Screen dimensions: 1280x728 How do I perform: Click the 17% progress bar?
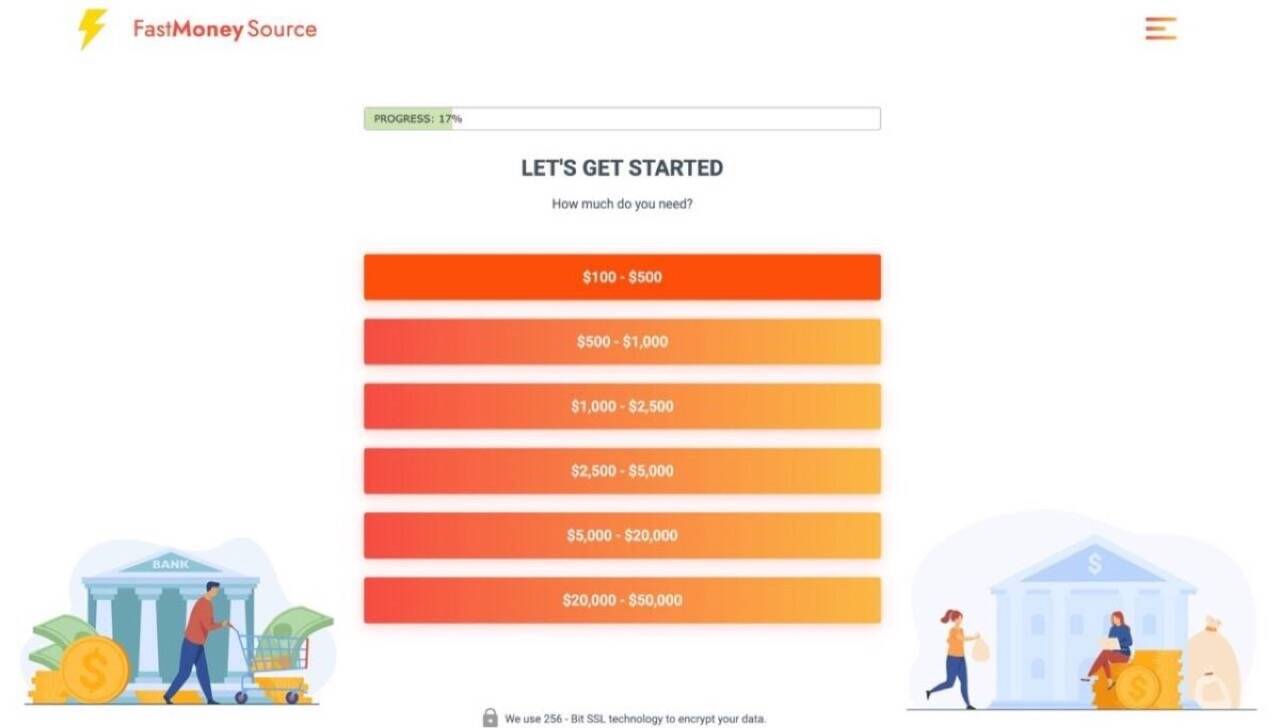[x=621, y=119]
